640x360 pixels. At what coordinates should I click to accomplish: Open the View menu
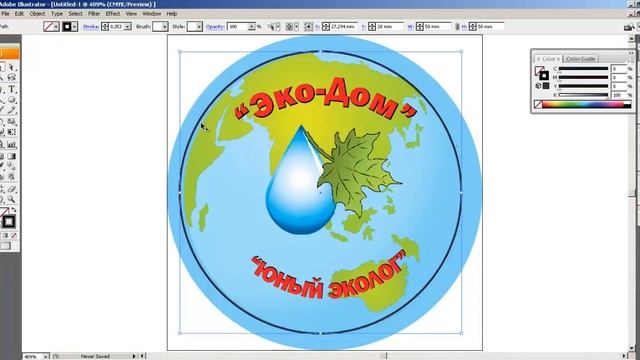pos(131,14)
